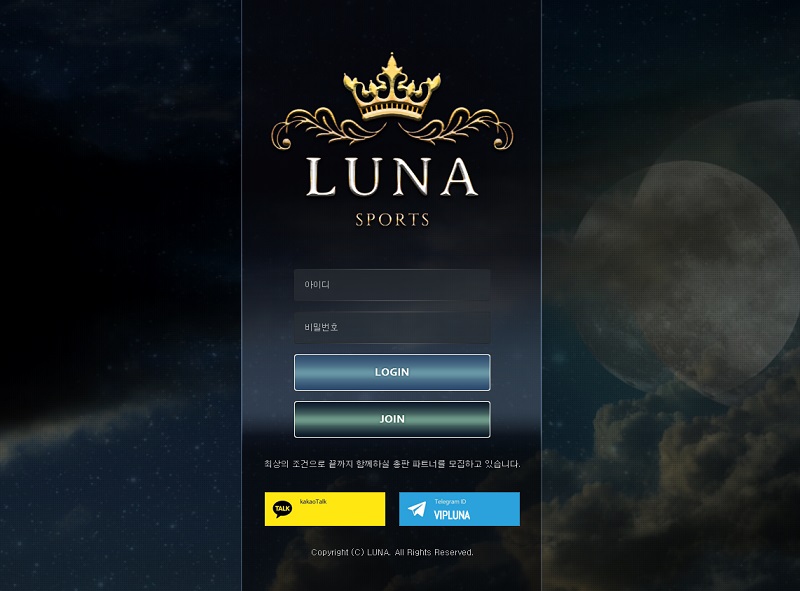Screen dimensions: 800x591
Task: Focus the 아이디 username field
Action: pyautogui.click(x=392, y=285)
